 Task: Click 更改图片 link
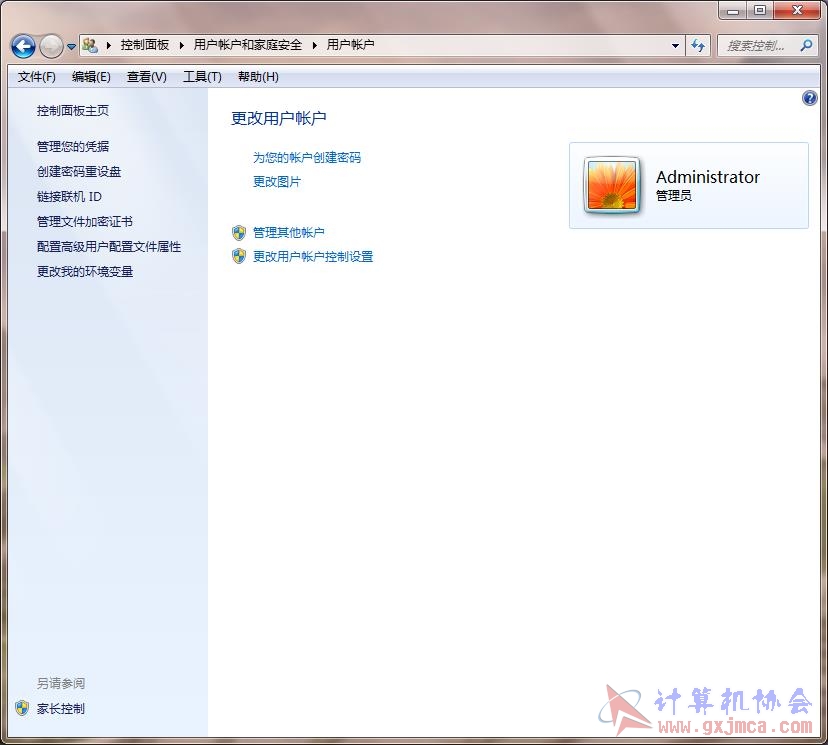tap(277, 181)
